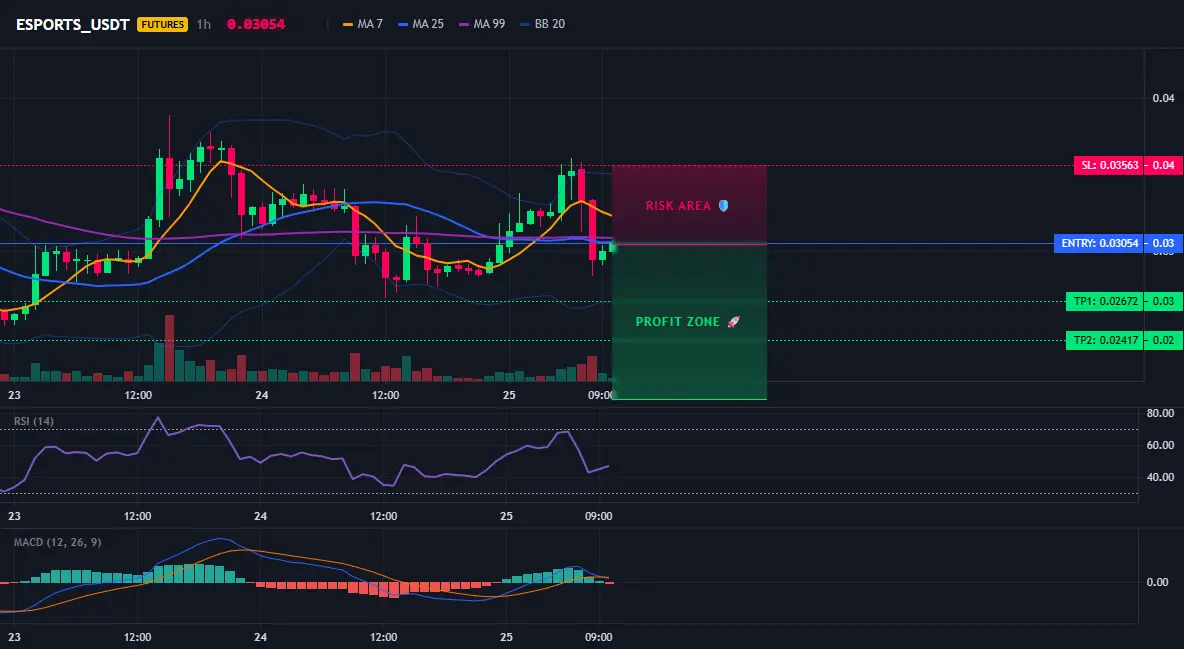
Task: Click the rocket icon beside PROFIT ZONE
Action: [x=733, y=322]
